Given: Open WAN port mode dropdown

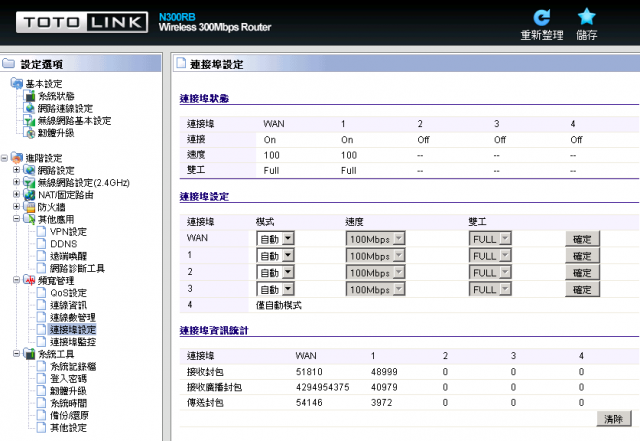Looking at the screenshot, I should [275, 238].
